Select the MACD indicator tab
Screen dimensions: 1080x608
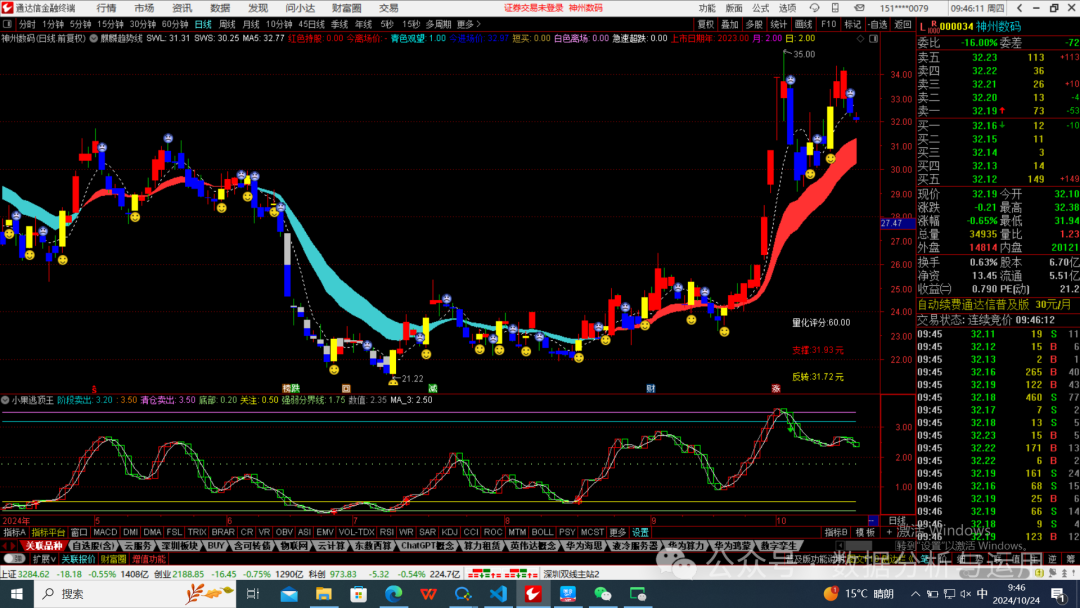pos(105,532)
